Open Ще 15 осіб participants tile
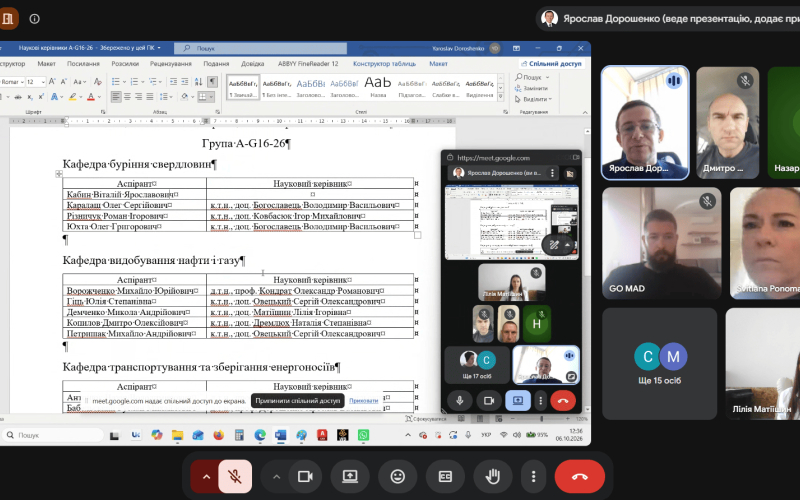The image size is (800, 500). (659, 364)
